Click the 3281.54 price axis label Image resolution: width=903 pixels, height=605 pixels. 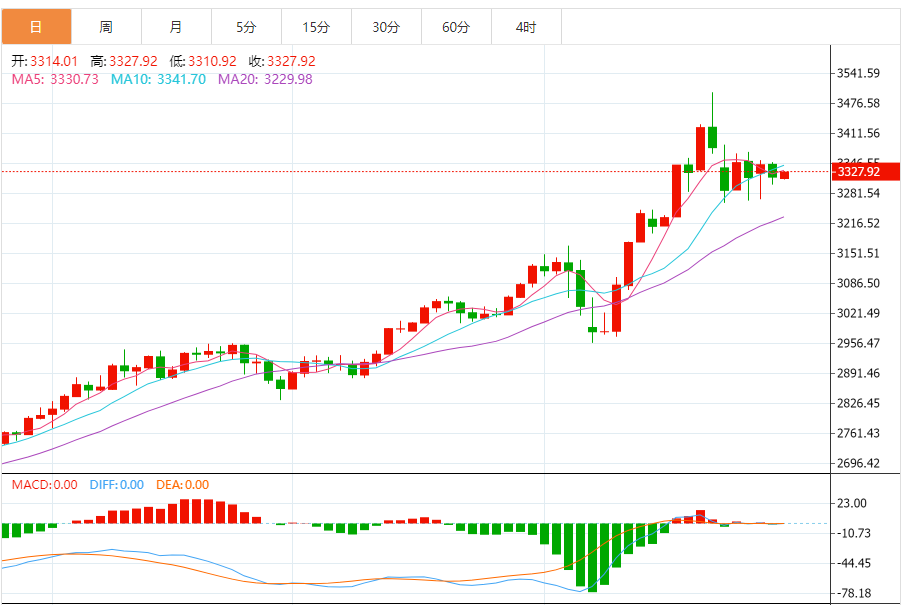click(x=858, y=193)
